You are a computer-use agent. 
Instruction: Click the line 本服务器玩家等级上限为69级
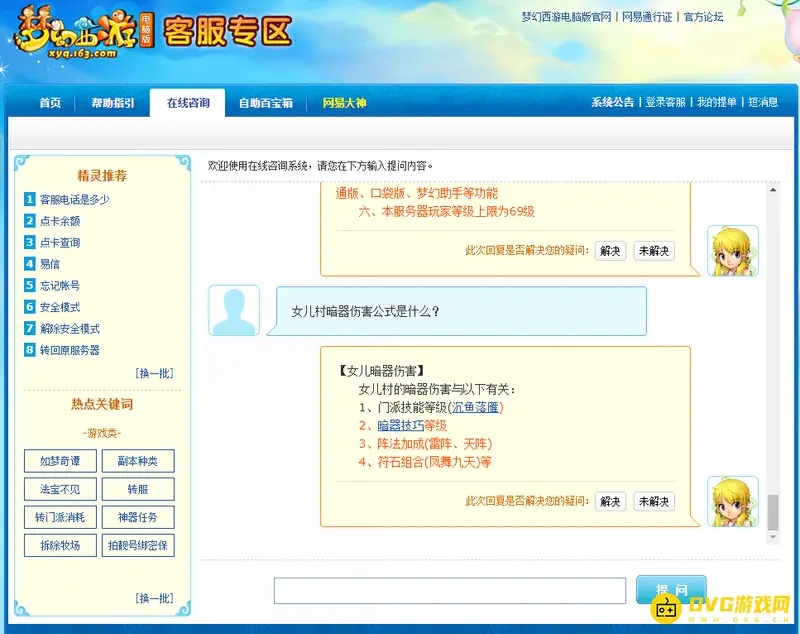click(446, 212)
